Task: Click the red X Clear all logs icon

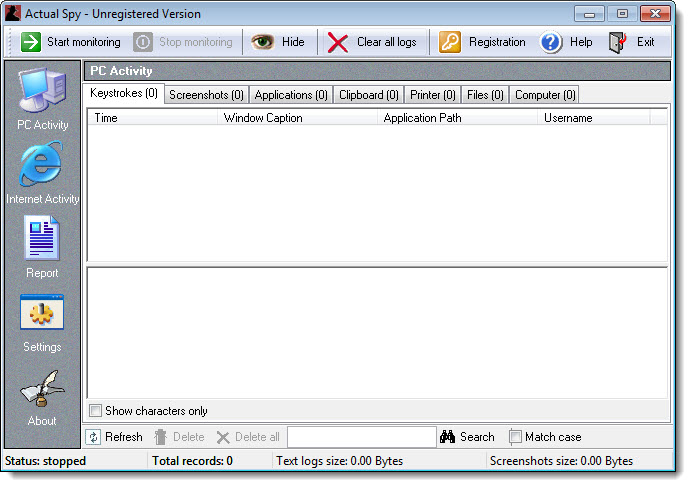Action: (338, 43)
